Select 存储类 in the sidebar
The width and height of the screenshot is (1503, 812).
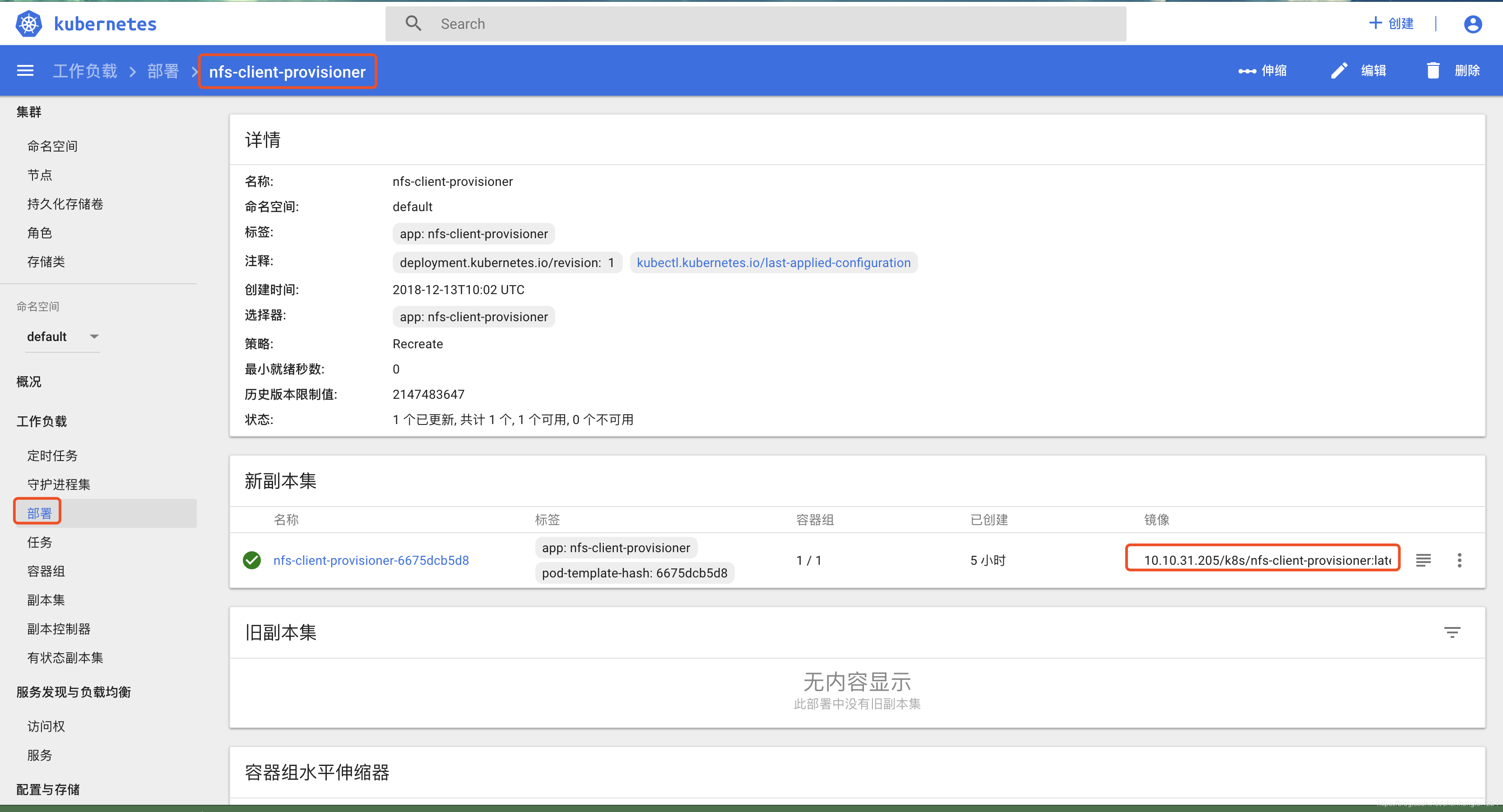[46, 262]
